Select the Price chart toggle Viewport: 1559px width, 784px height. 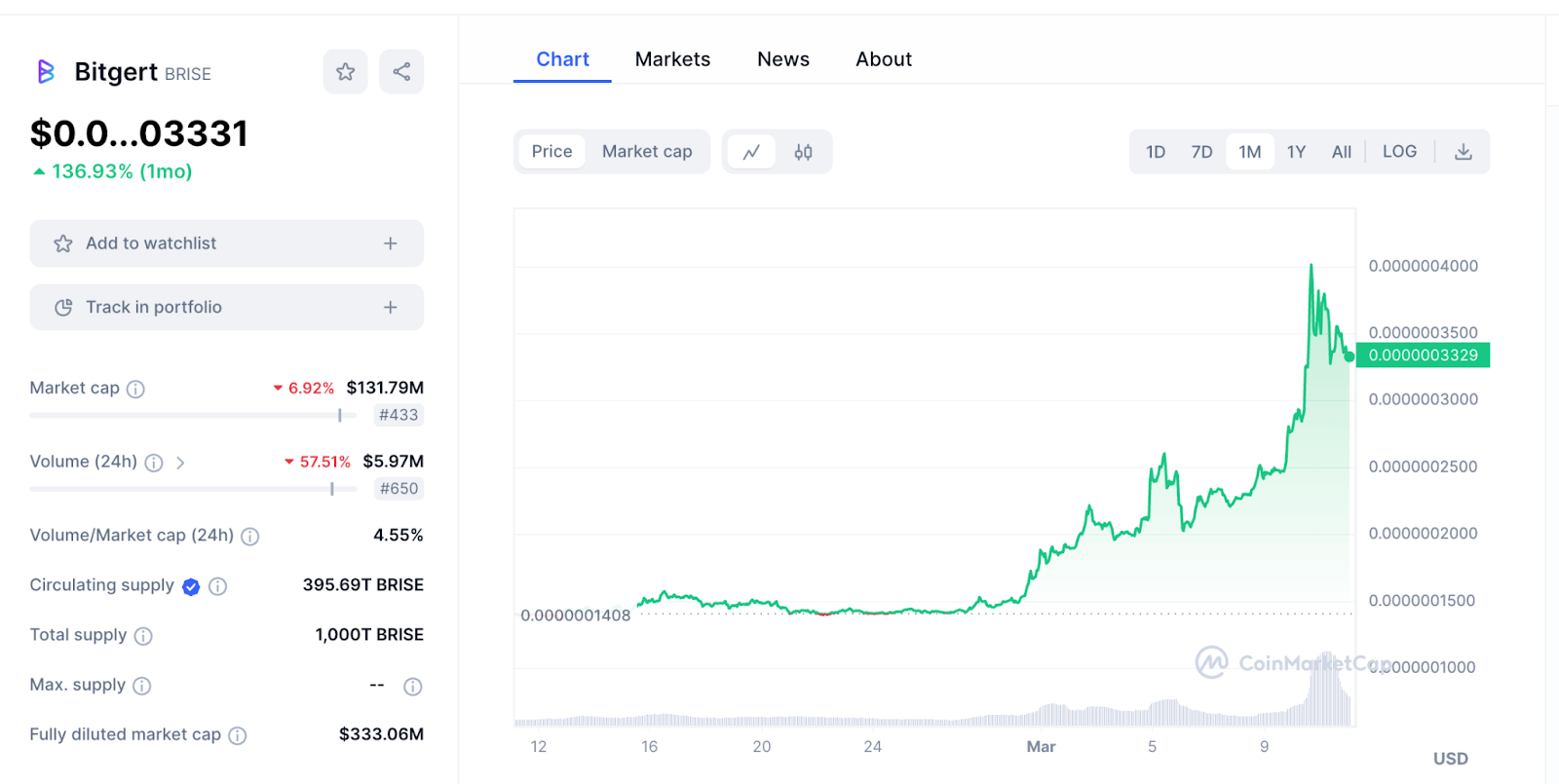tap(551, 152)
